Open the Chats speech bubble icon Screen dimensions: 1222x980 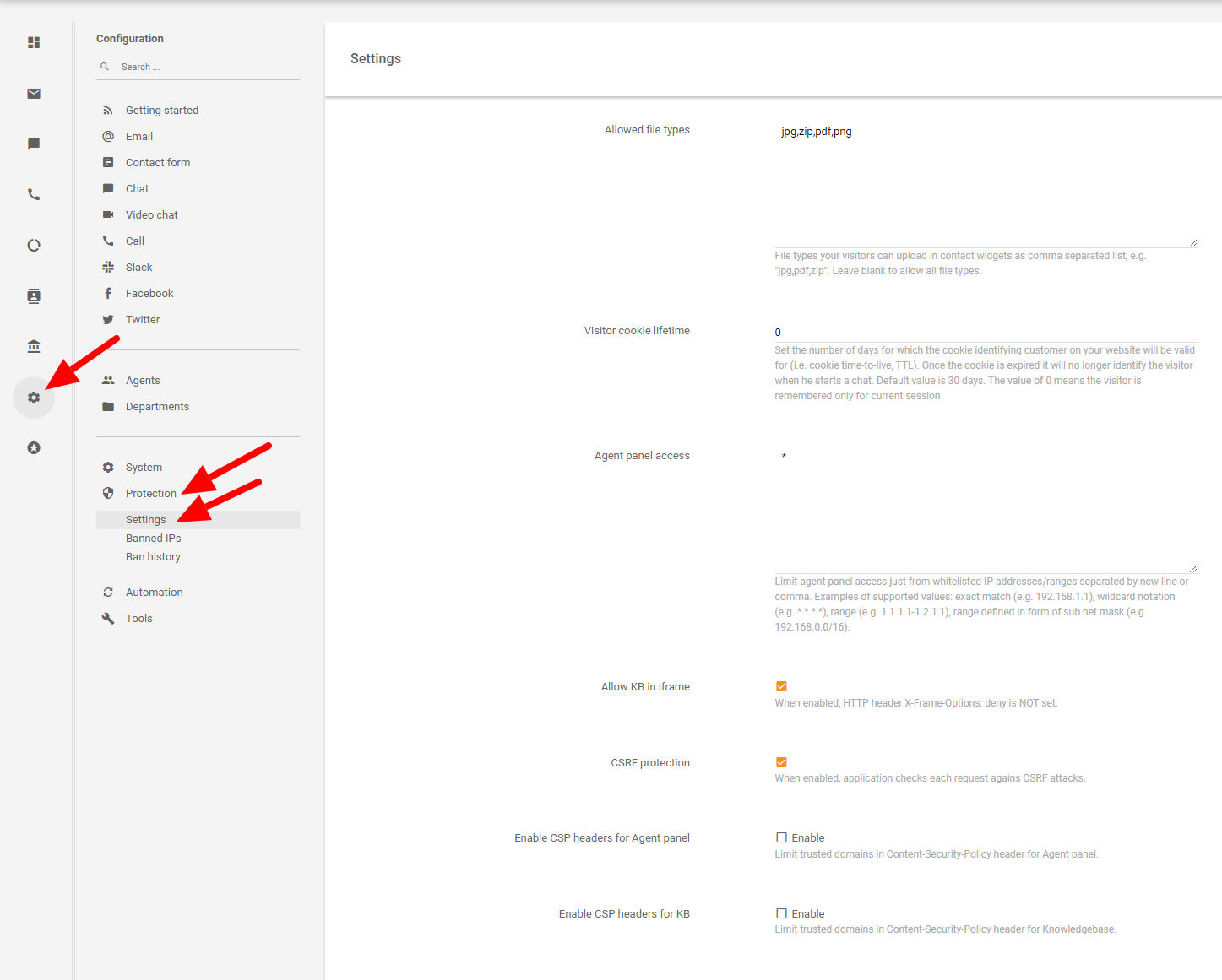point(34,144)
